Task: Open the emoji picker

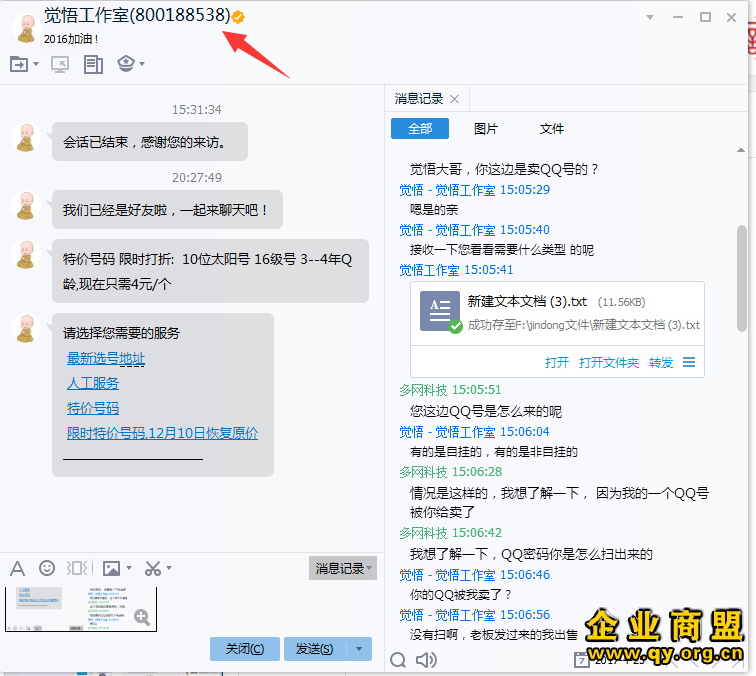Action: tap(47, 568)
